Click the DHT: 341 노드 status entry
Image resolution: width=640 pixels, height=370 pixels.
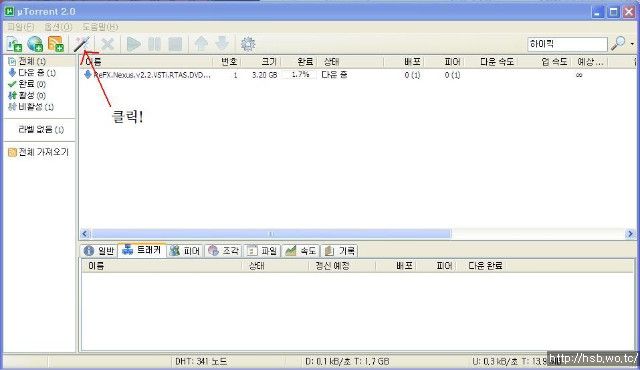click(x=201, y=361)
